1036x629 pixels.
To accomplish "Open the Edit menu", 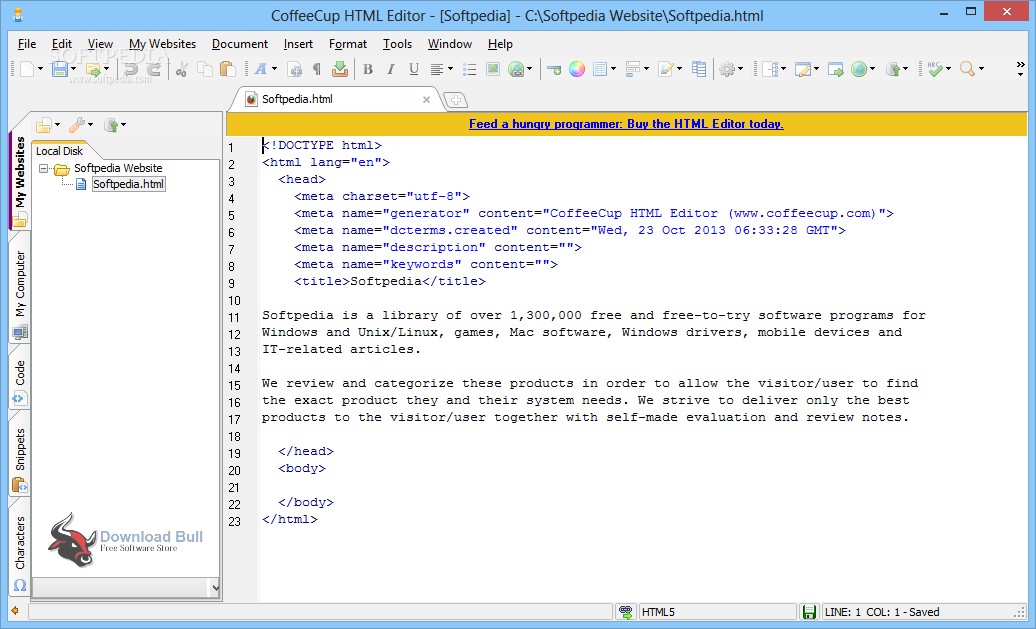I will point(62,44).
